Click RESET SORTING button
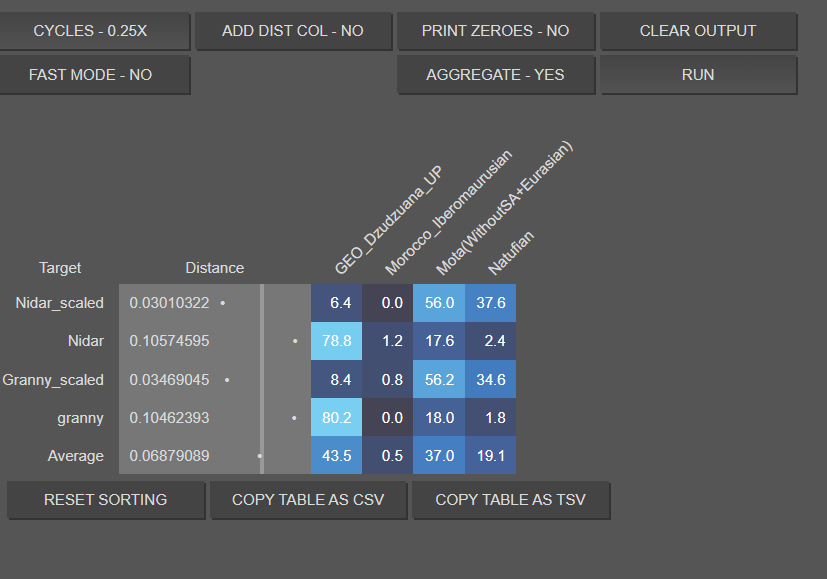The image size is (827, 579). click(x=105, y=500)
